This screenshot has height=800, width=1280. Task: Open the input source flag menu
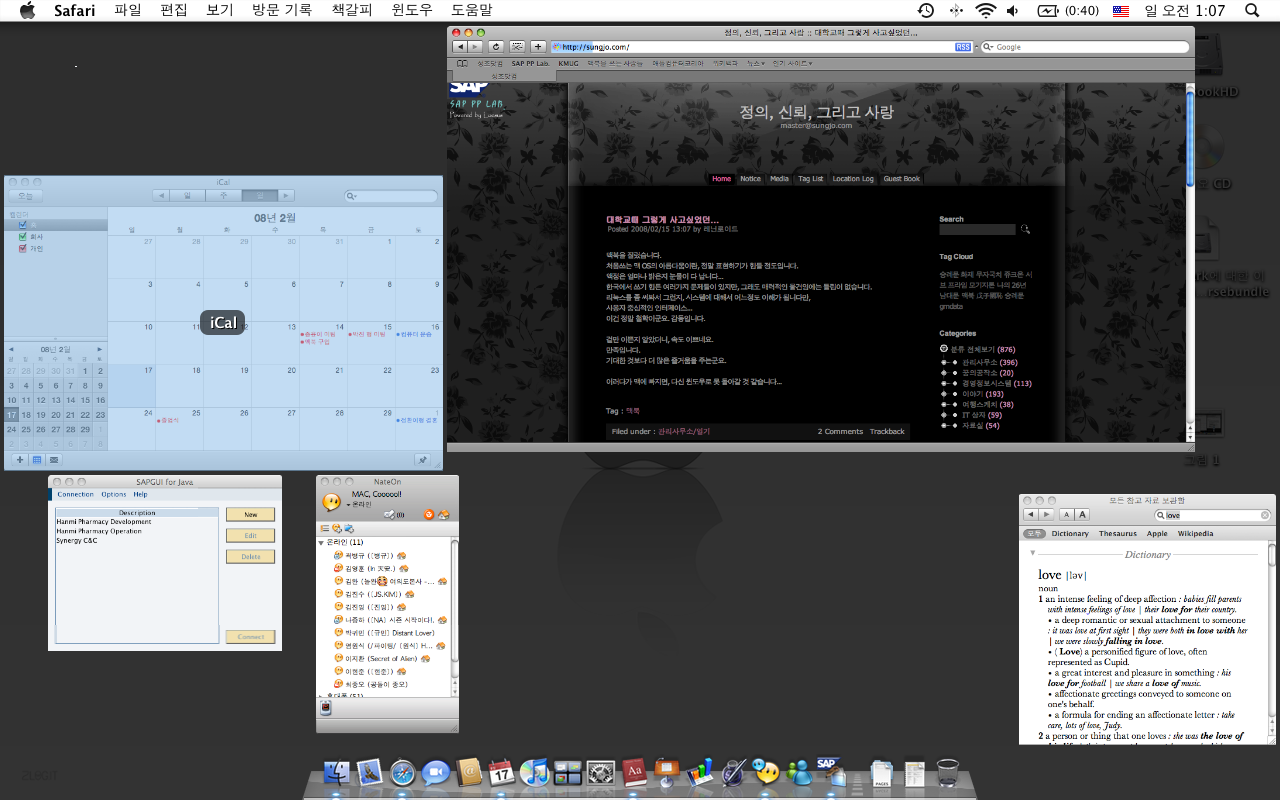(x=1121, y=11)
